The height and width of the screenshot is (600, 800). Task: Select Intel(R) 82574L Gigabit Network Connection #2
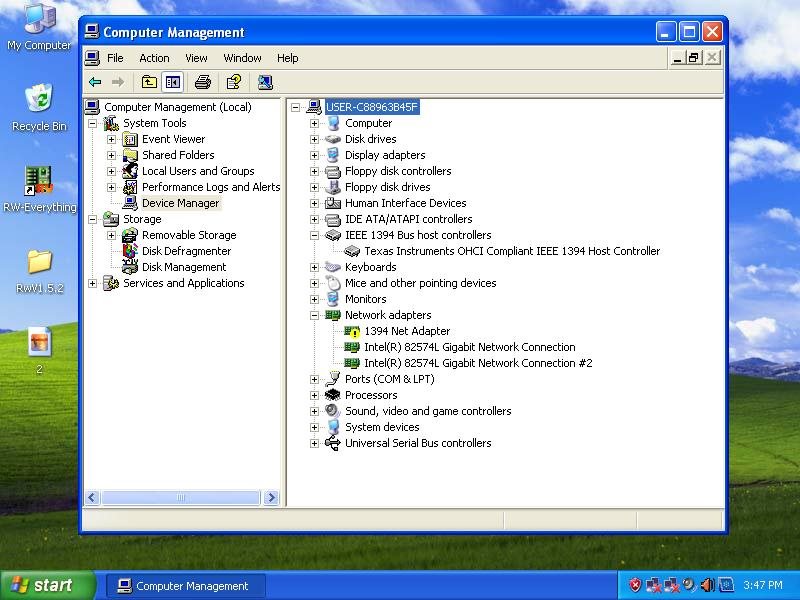coord(478,363)
